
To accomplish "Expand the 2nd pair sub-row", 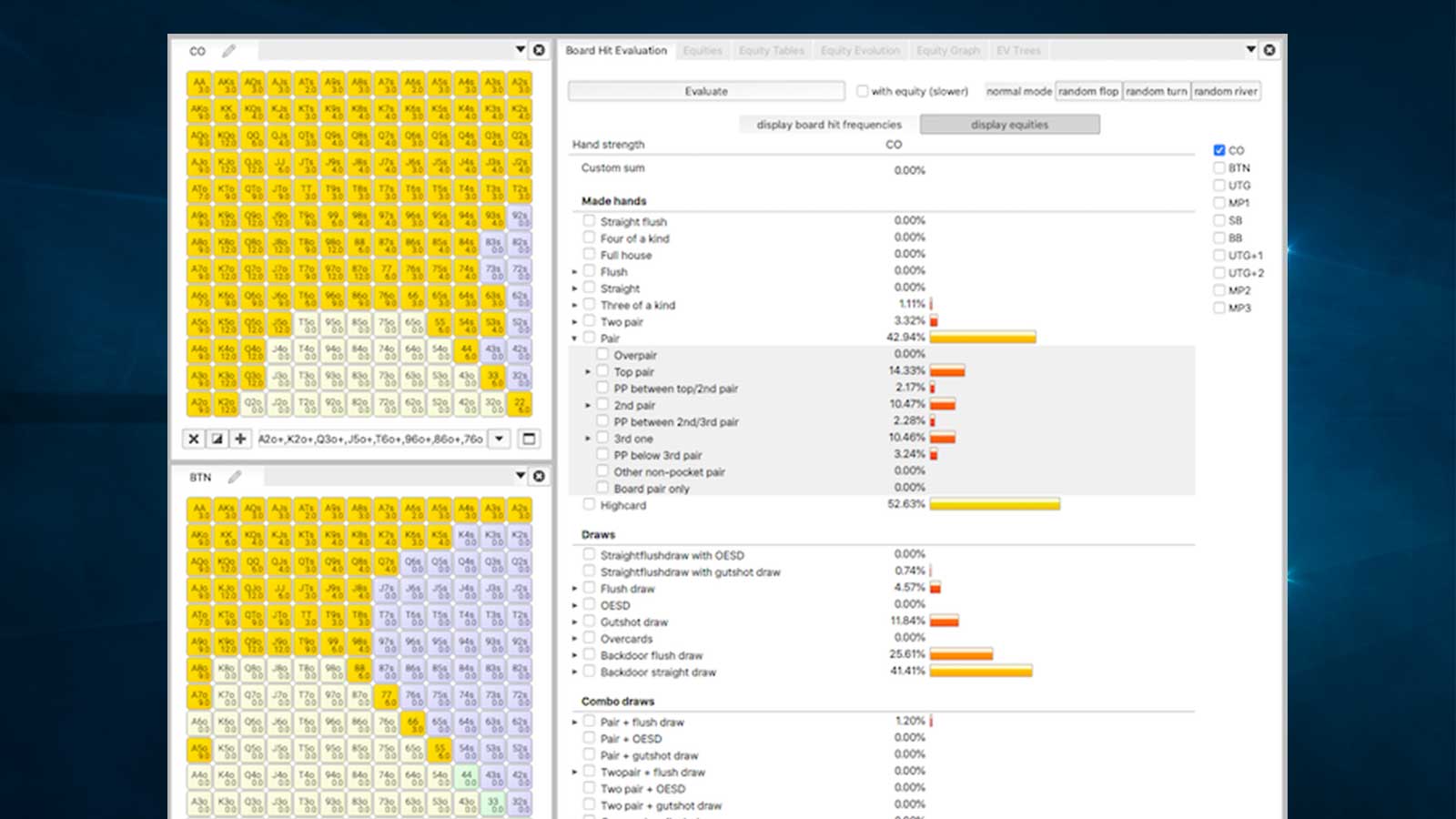I will point(588,406).
